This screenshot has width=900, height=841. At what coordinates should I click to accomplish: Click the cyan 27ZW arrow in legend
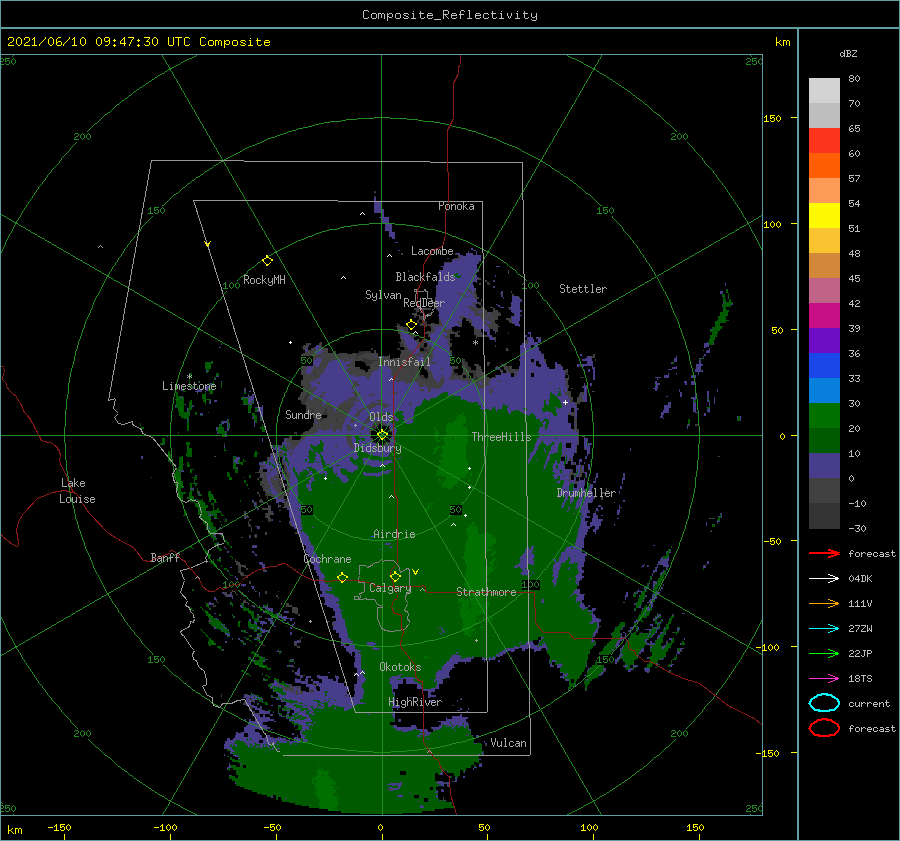824,629
